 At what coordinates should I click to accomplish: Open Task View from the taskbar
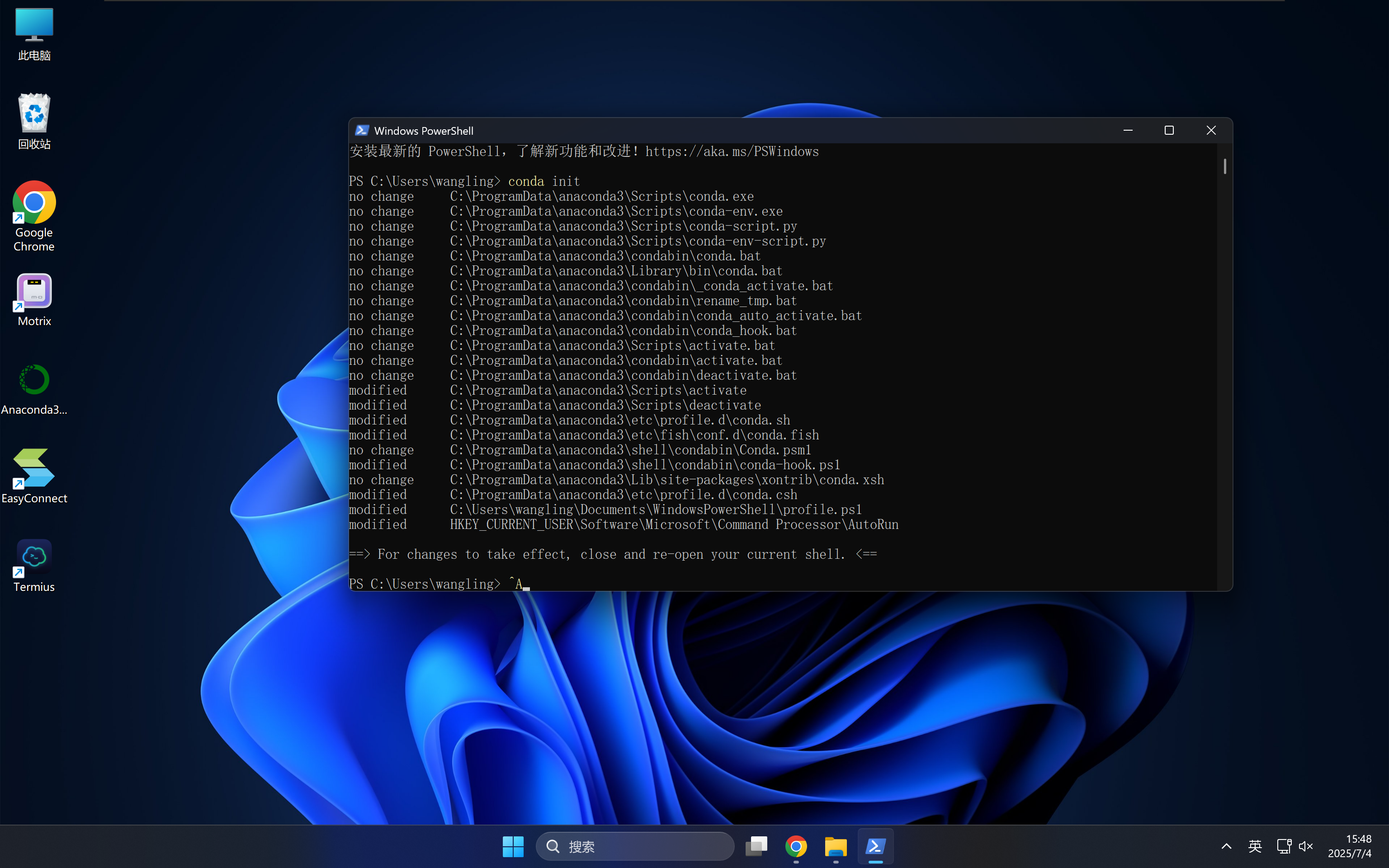[756, 846]
